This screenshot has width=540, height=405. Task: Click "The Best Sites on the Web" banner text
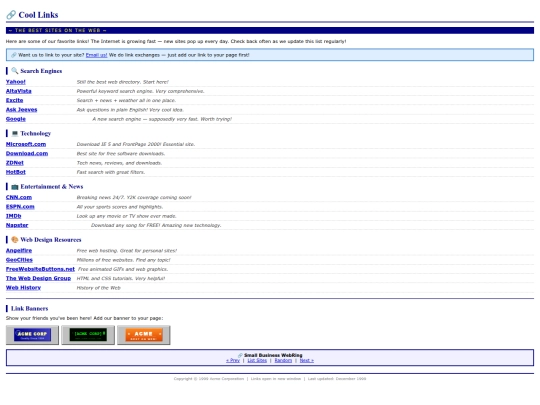click(58, 30)
